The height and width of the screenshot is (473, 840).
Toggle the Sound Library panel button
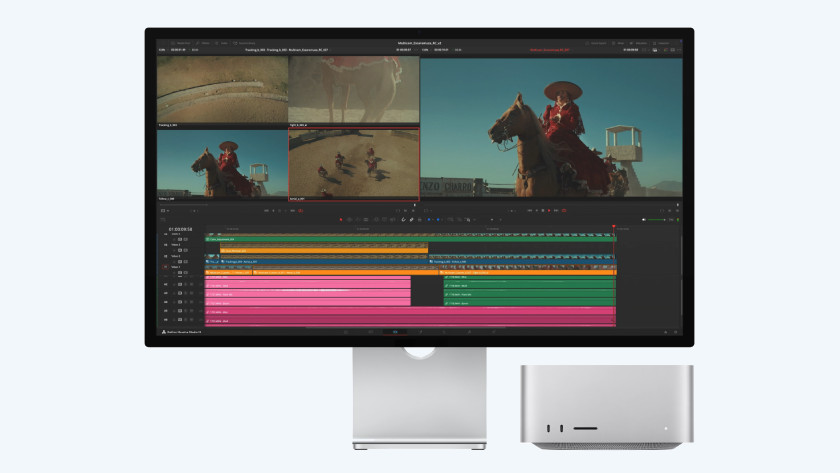pyautogui.click(x=243, y=43)
